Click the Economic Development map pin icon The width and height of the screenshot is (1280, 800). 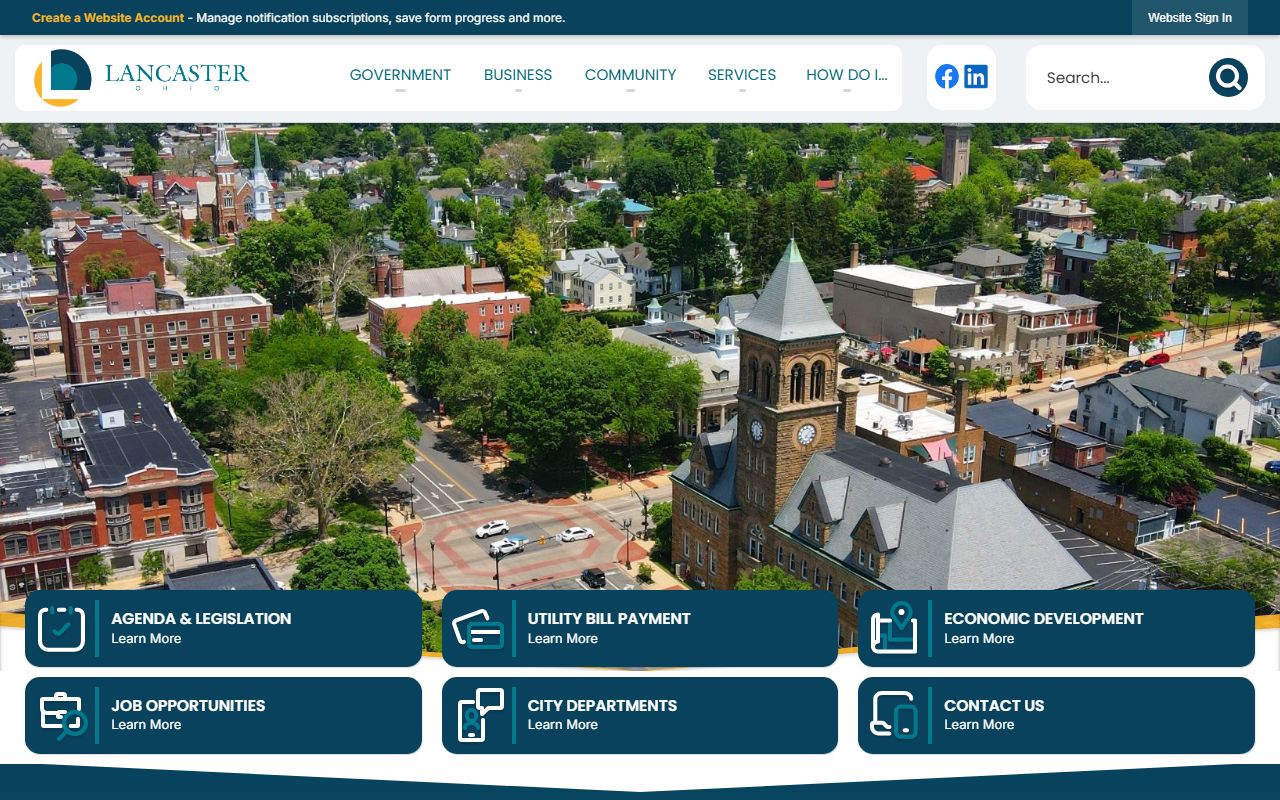pyautogui.click(x=894, y=628)
